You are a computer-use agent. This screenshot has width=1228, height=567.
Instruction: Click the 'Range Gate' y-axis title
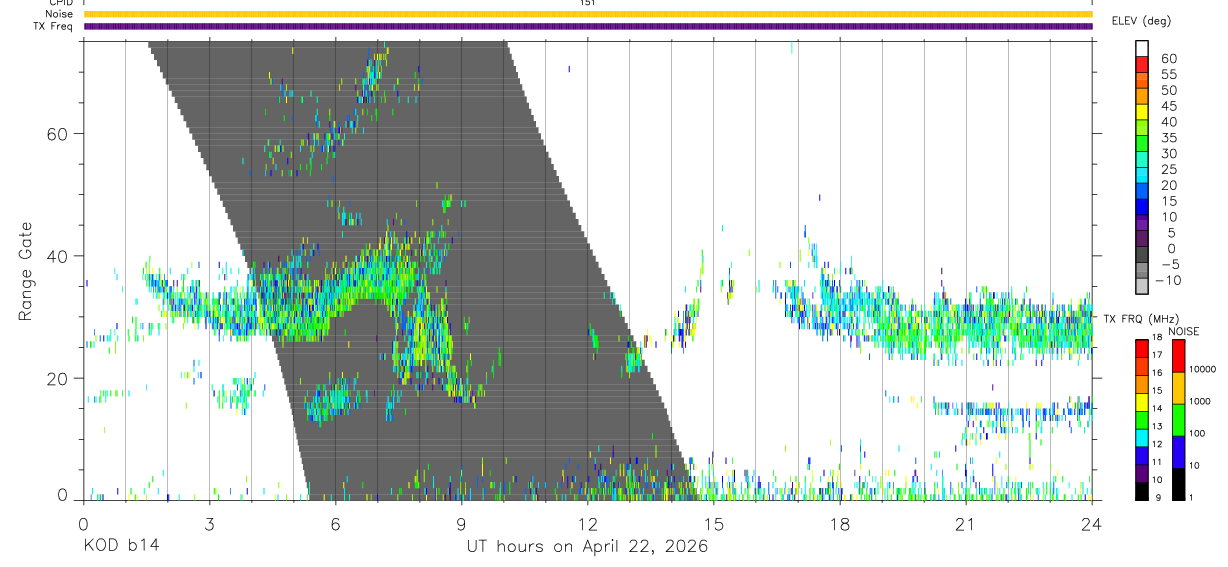click(x=27, y=271)
